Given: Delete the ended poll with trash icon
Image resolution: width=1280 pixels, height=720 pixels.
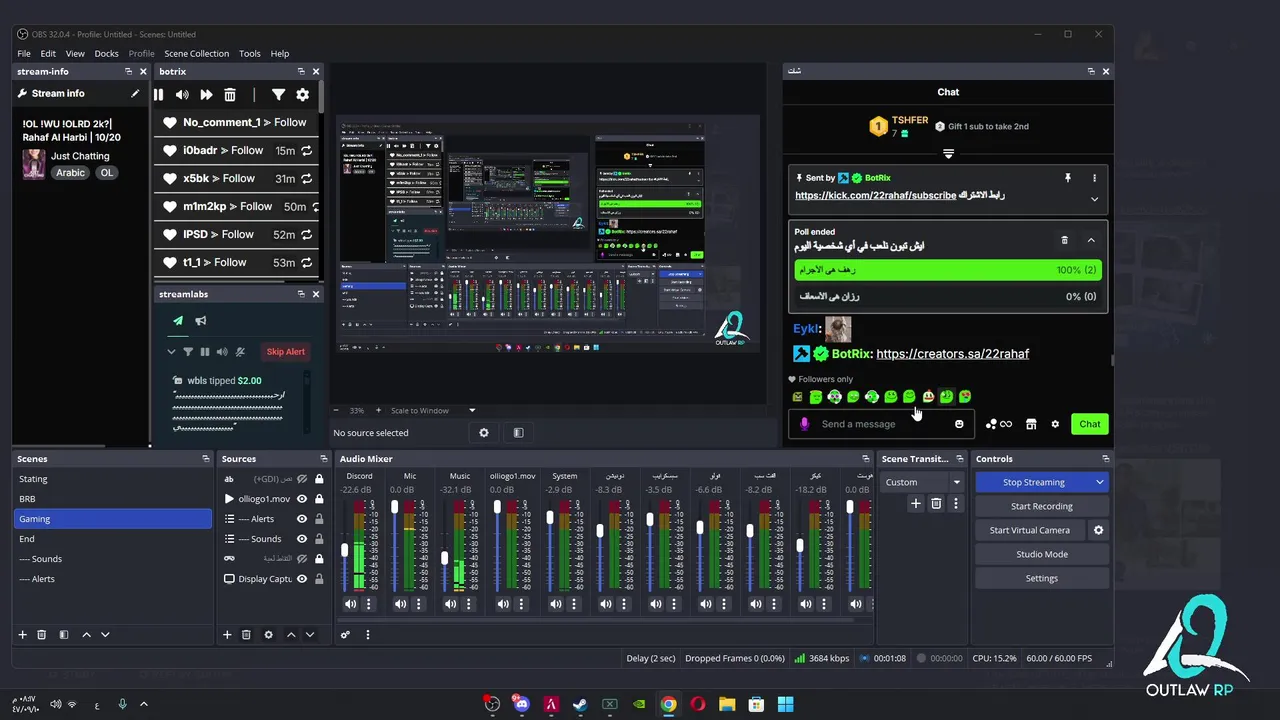Looking at the screenshot, I should (1064, 240).
